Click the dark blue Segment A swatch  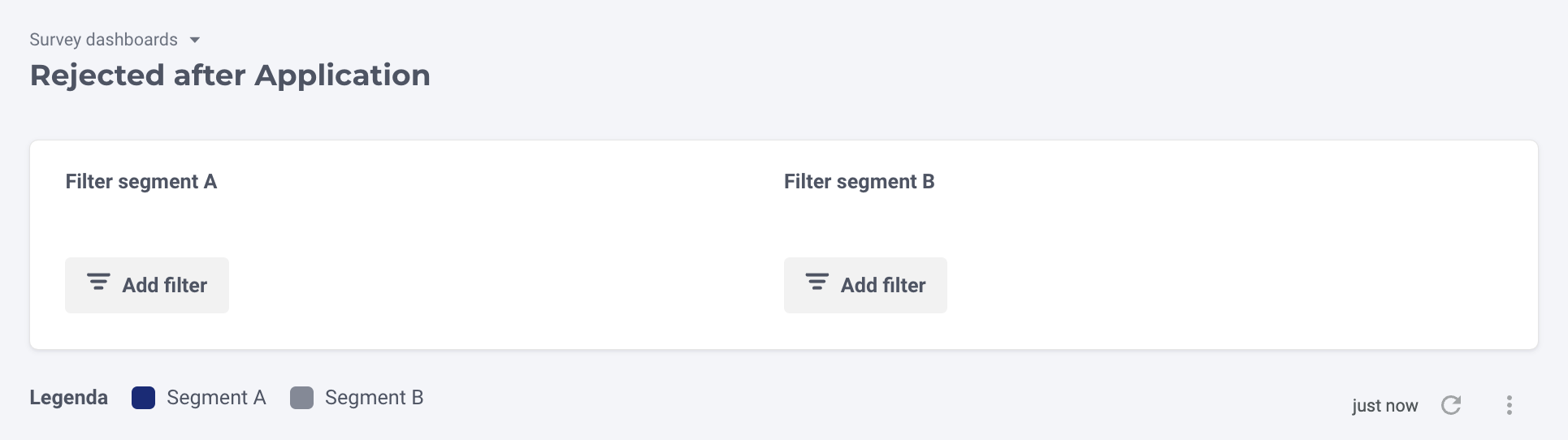(143, 398)
